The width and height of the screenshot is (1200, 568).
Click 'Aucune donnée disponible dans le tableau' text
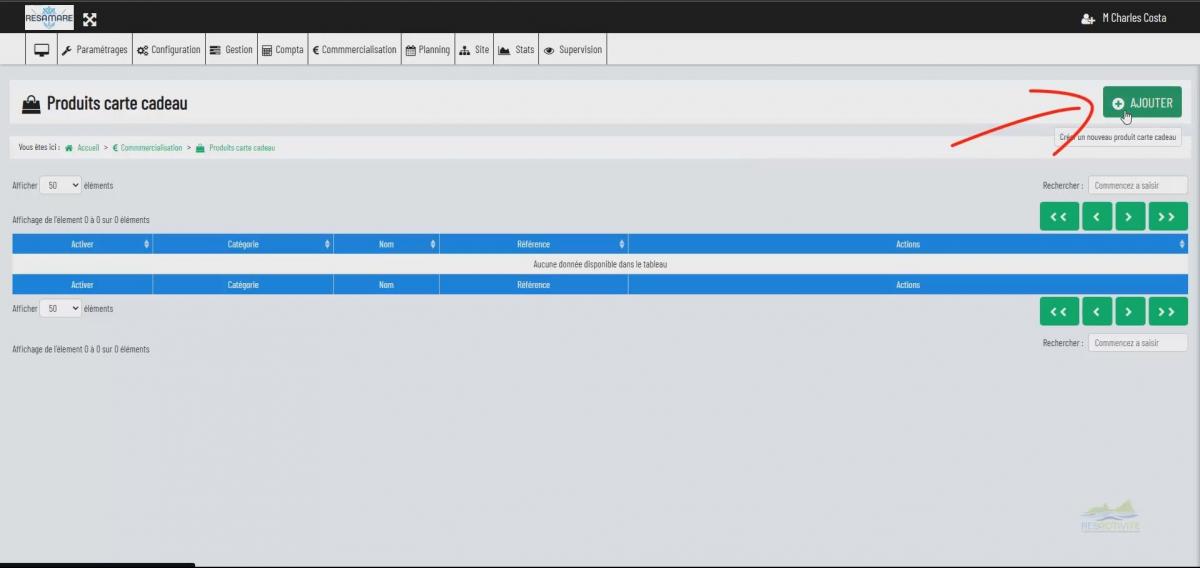(x=600, y=265)
